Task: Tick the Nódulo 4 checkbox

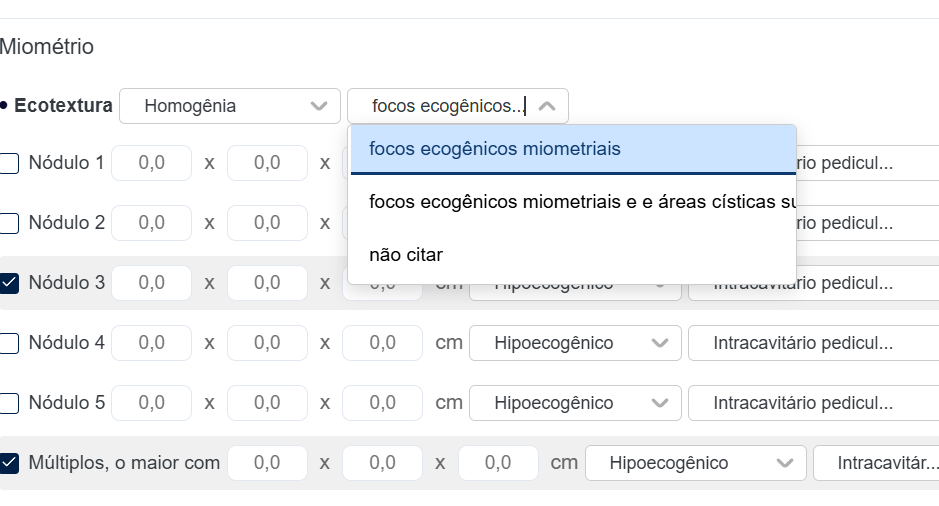Action: tap(10, 343)
